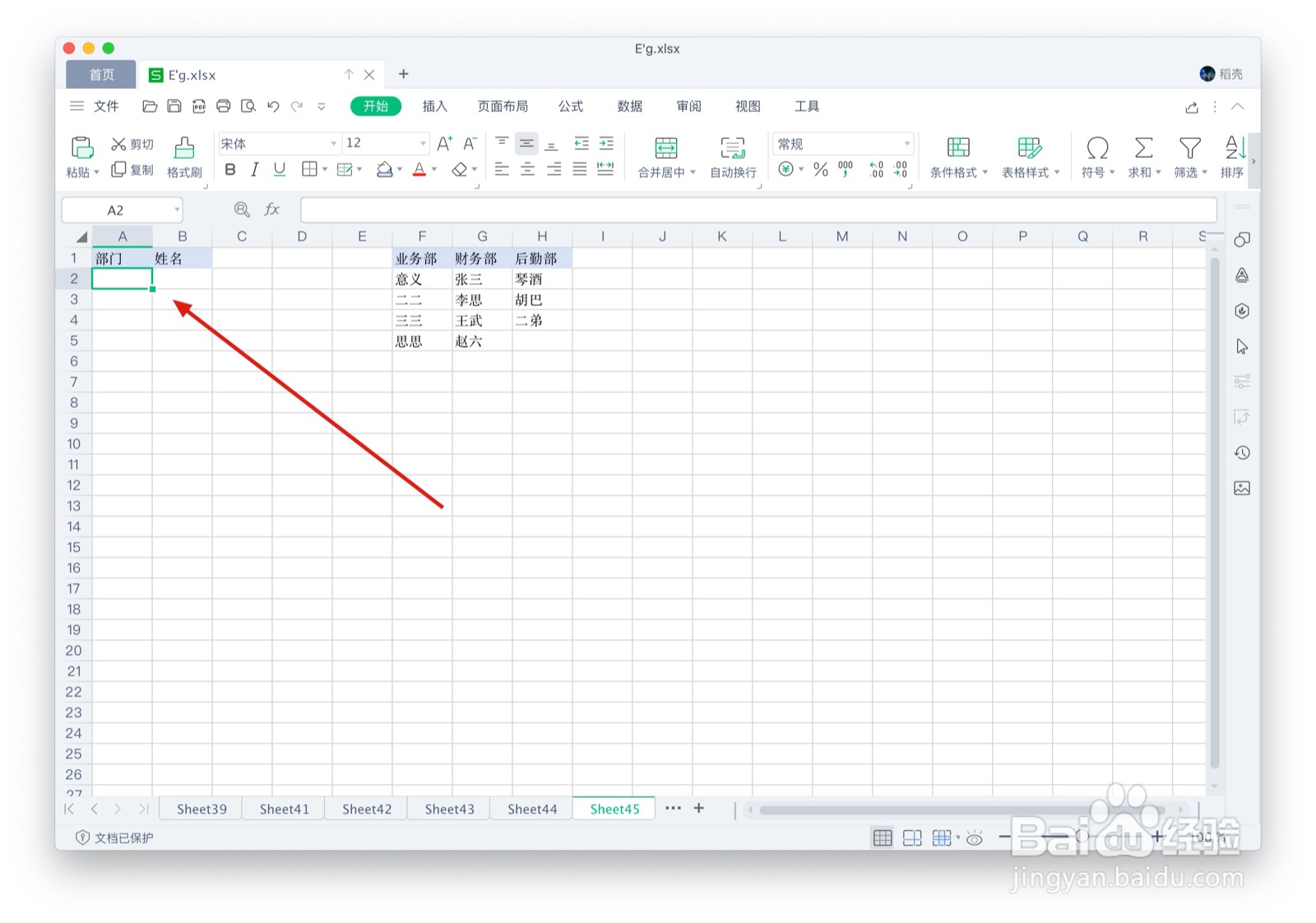Toggle right text alignment
This screenshot has width=1316, height=923.
click(x=554, y=169)
